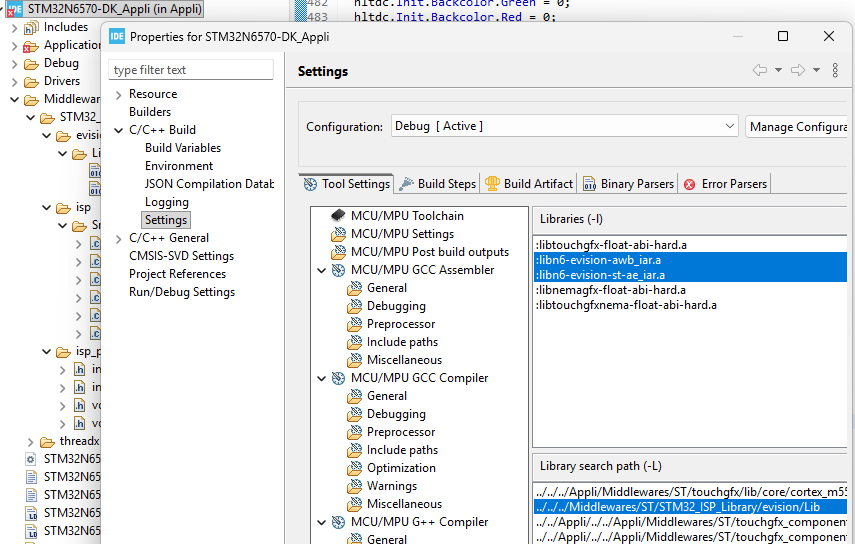Viewport: 855px width, 544px height.
Task: Open Preprocessor icon under GCC Compiler
Action: [354, 432]
